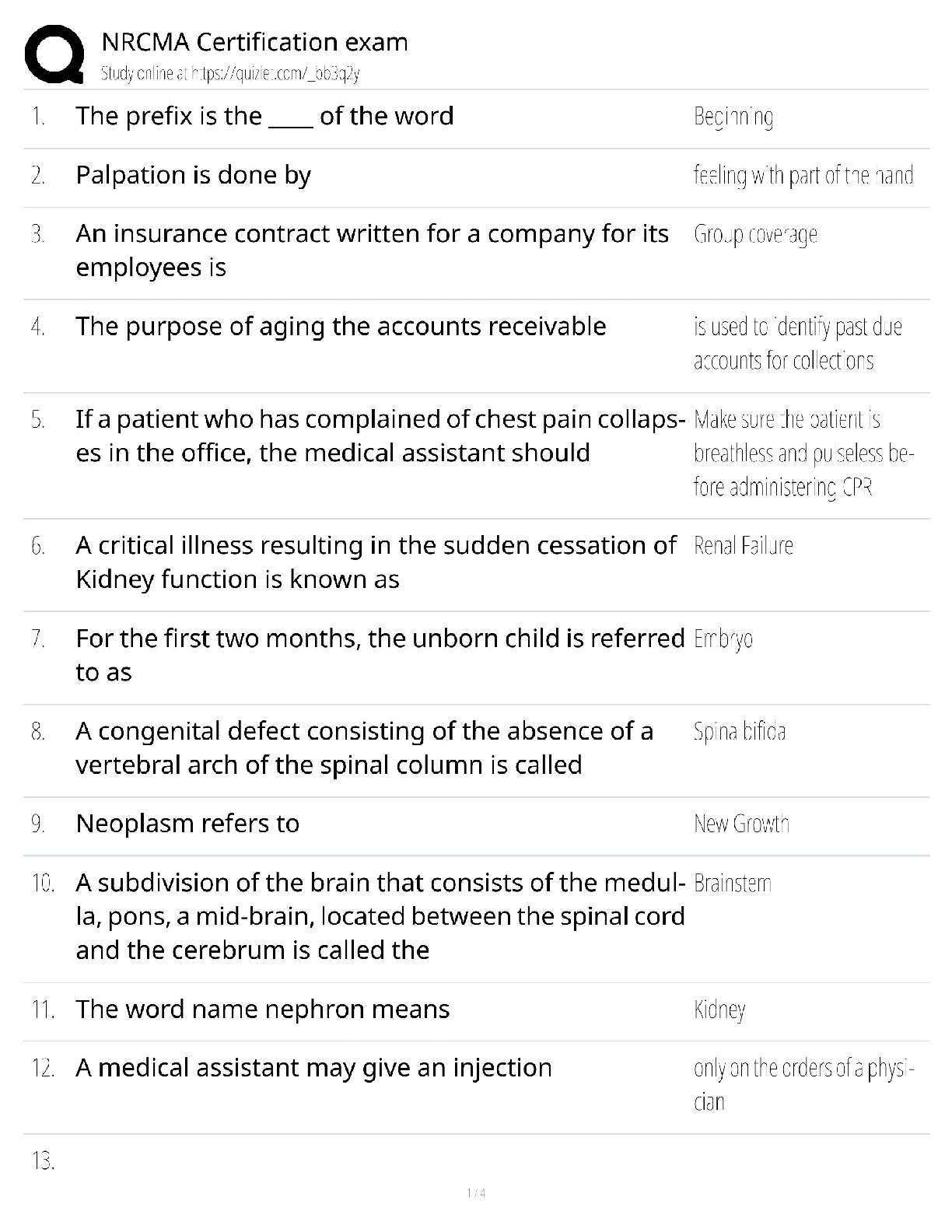Image resolution: width=952 pixels, height=1232 pixels.
Task: Click the "Group coverage" answer
Action: click(755, 234)
